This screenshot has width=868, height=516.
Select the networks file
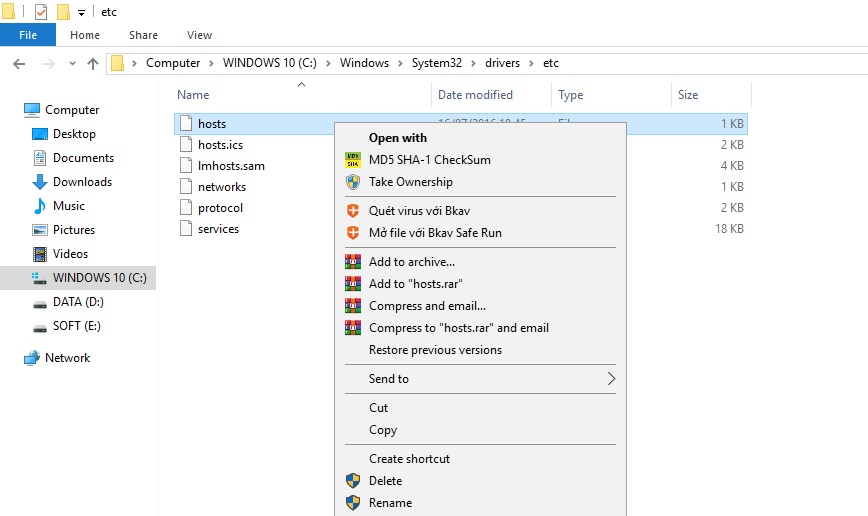click(222, 187)
